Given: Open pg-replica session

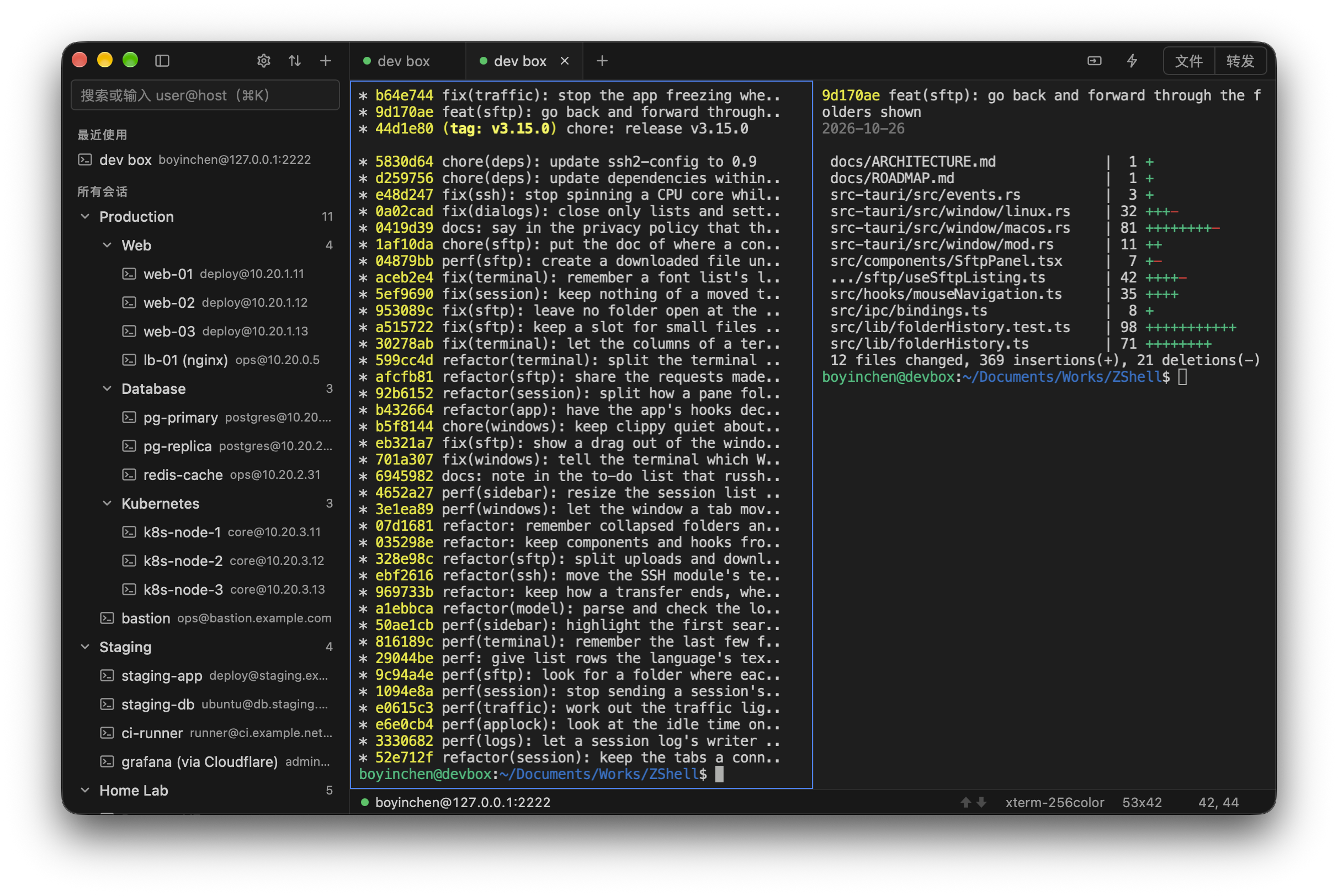Looking at the screenshot, I should [x=205, y=446].
